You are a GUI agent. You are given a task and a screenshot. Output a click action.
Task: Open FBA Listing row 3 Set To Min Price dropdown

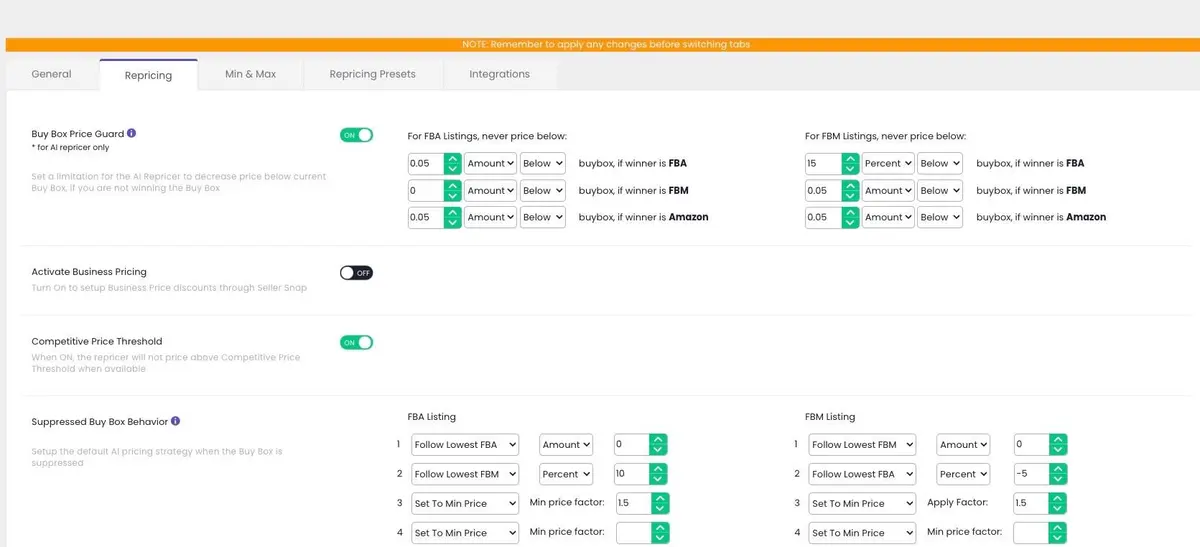click(x=465, y=504)
